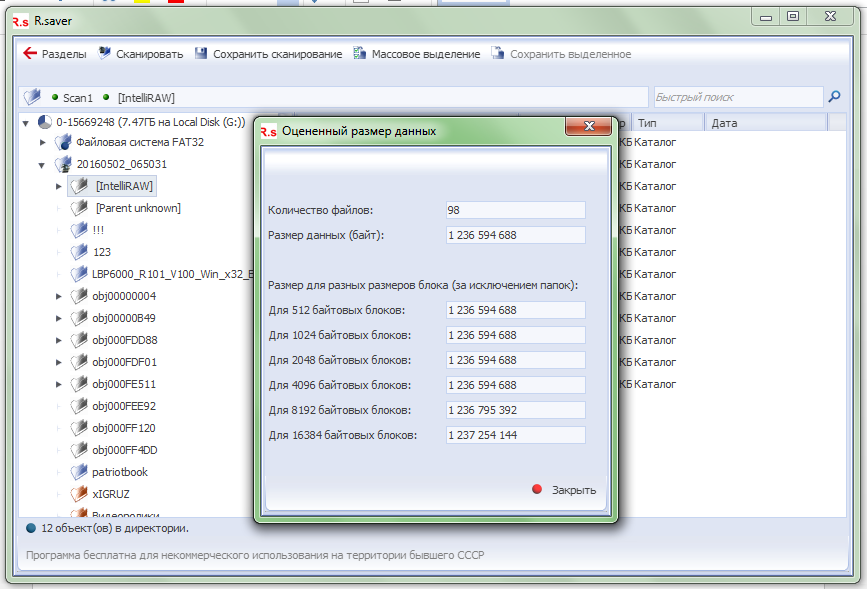This screenshot has width=867, height=589.
Task: Click the search magnifier icon
Action: (834, 97)
